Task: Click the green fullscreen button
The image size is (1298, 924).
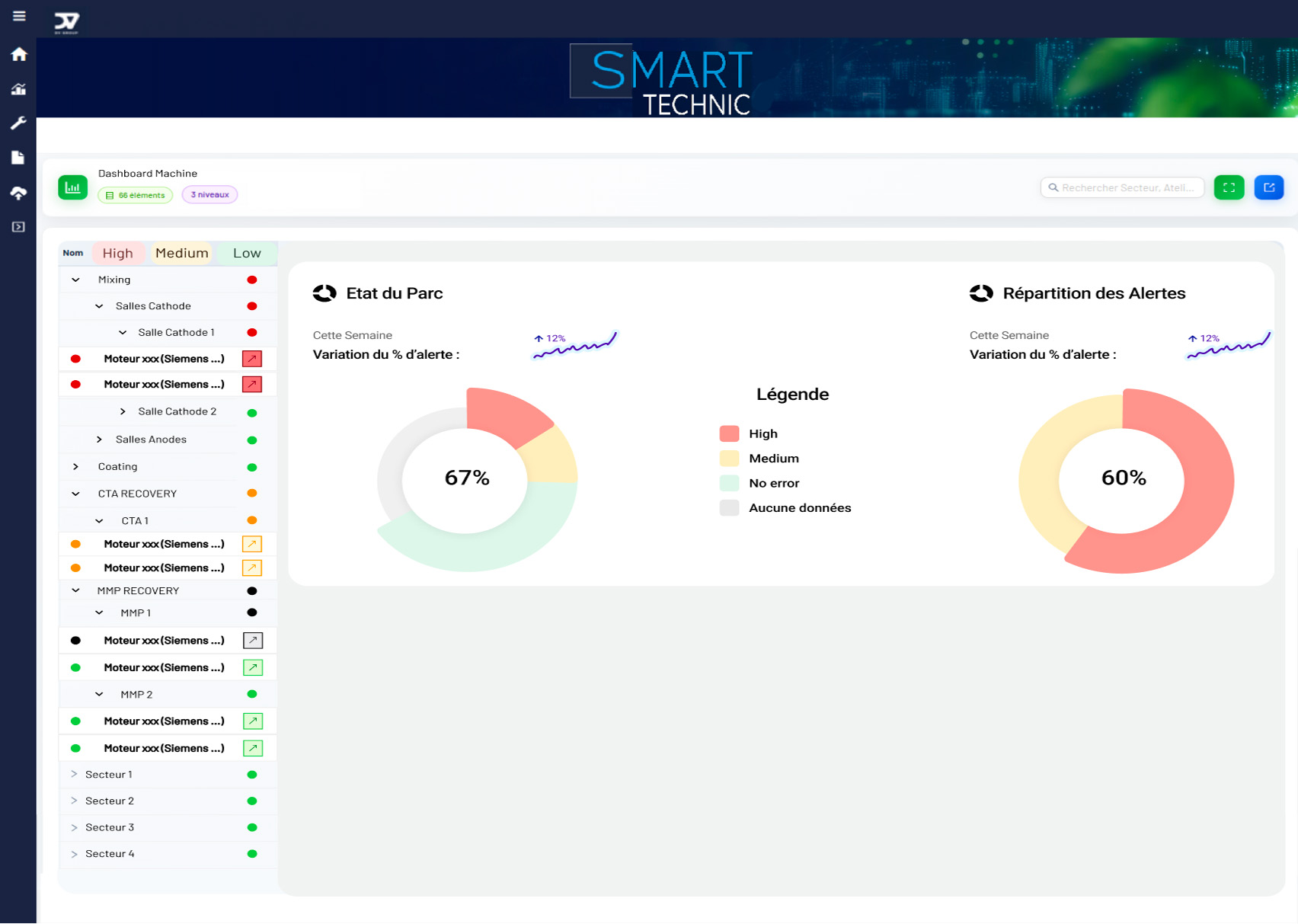Action: click(x=1228, y=187)
